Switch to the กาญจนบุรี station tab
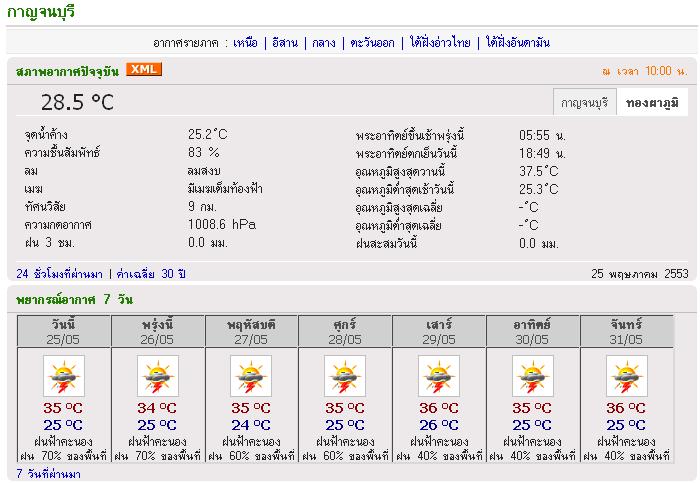Screen dimensions: 700x483 tap(584, 103)
